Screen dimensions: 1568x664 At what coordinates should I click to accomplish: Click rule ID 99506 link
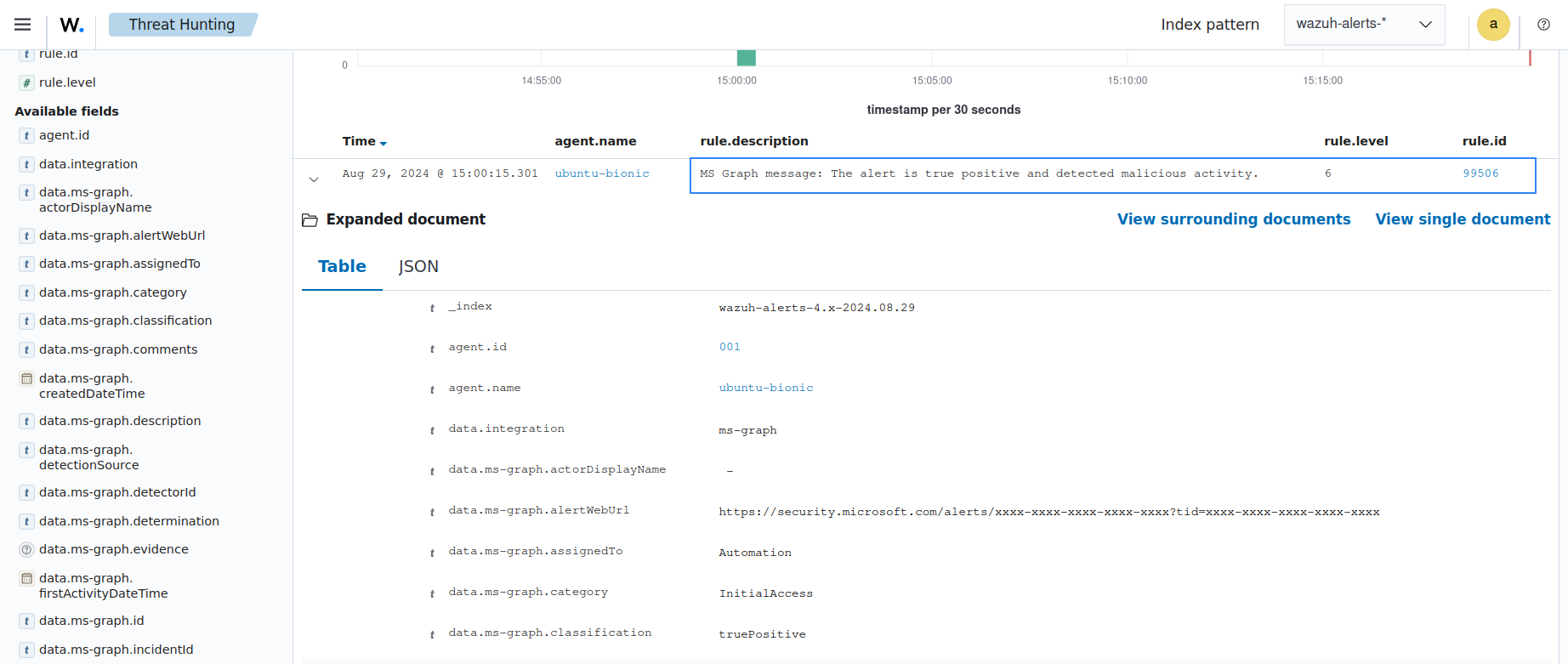click(1480, 173)
